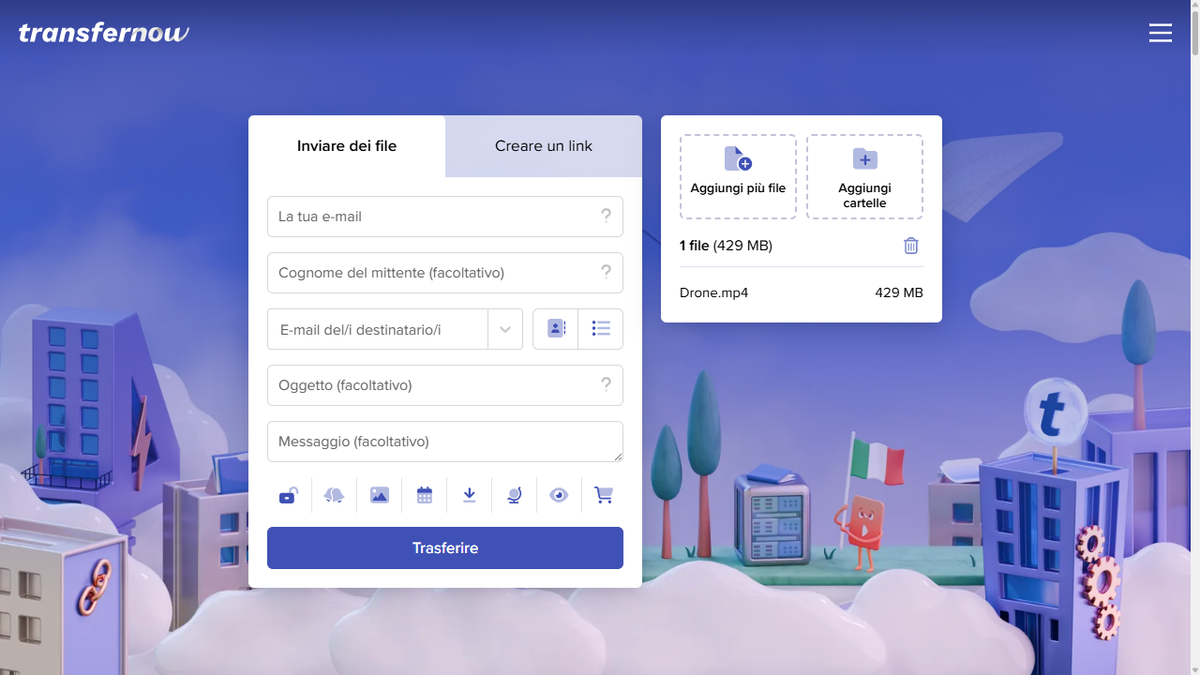Switch to the Creare un link tab

pyautogui.click(x=543, y=146)
